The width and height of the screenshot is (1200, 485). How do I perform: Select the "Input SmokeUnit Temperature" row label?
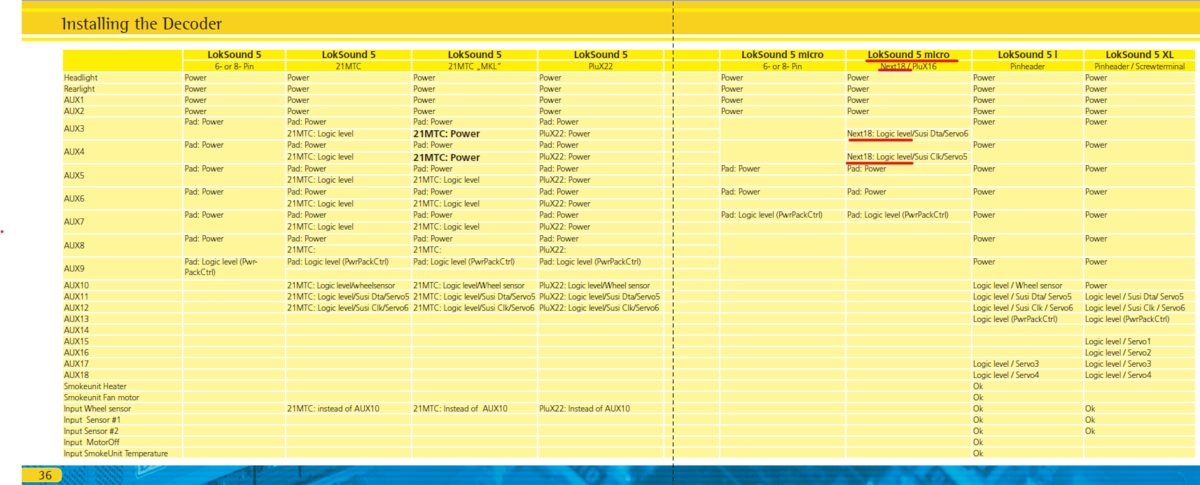tap(115, 453)
